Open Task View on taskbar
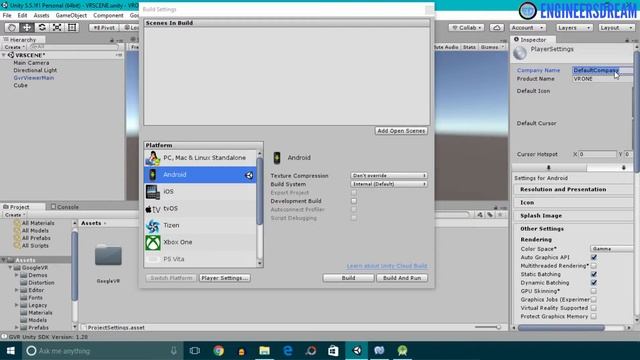The image size is (640, 360). point(195,351)
